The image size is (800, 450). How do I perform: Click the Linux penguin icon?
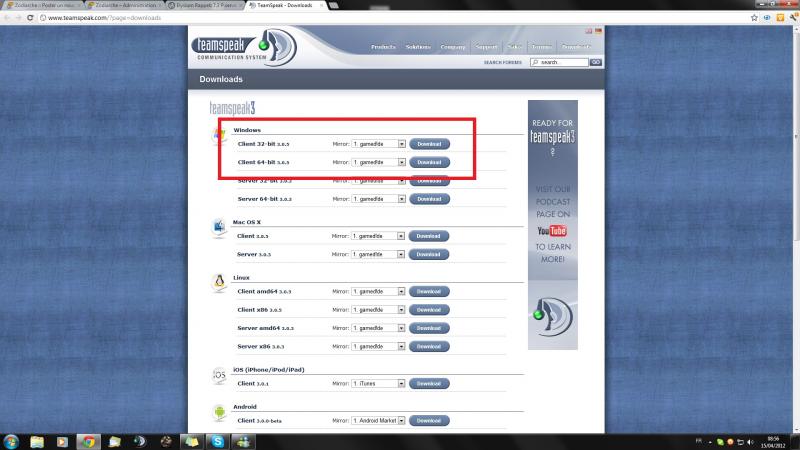(219, 282)
